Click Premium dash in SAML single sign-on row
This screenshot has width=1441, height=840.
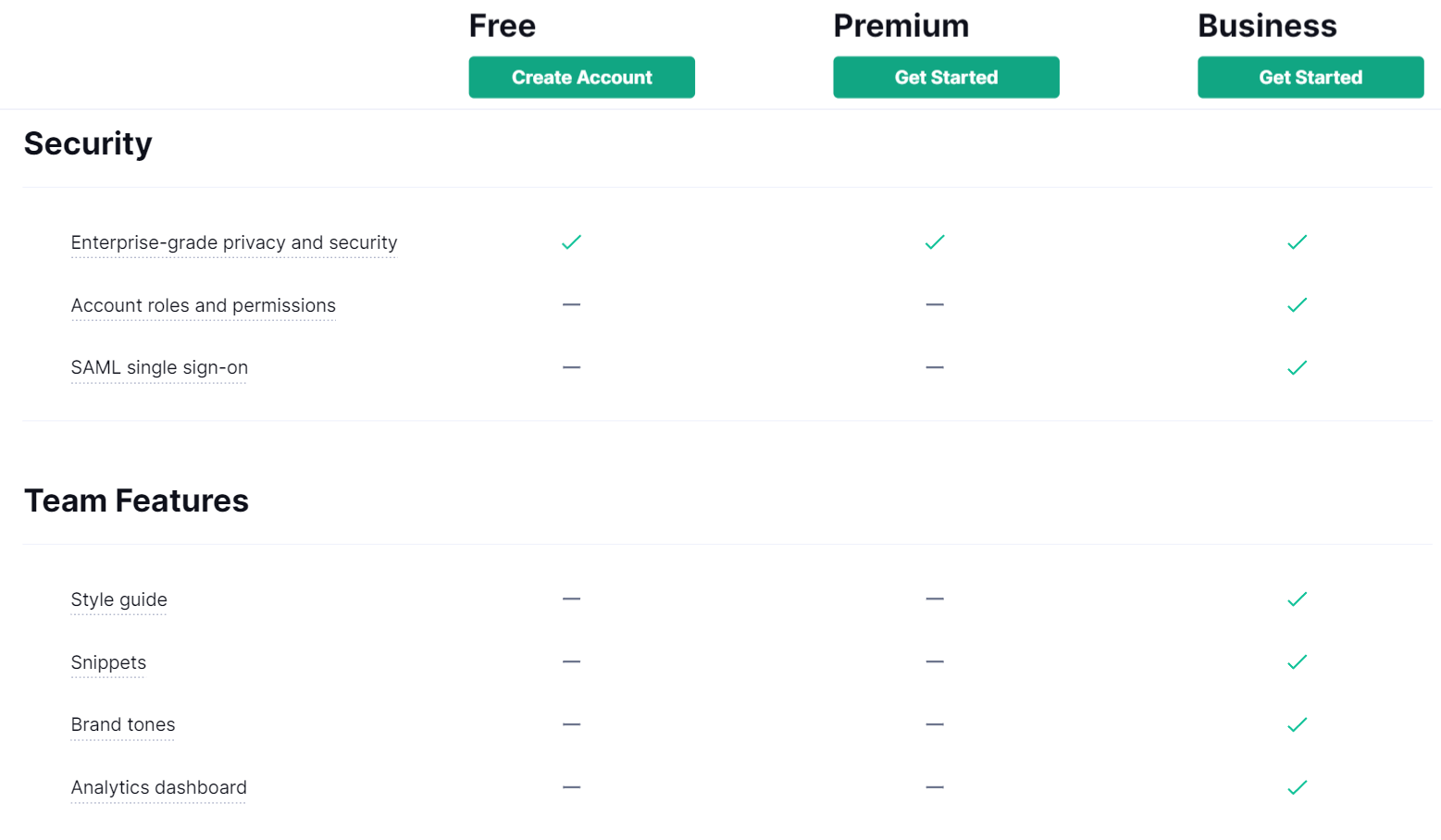tap(935, 367)
